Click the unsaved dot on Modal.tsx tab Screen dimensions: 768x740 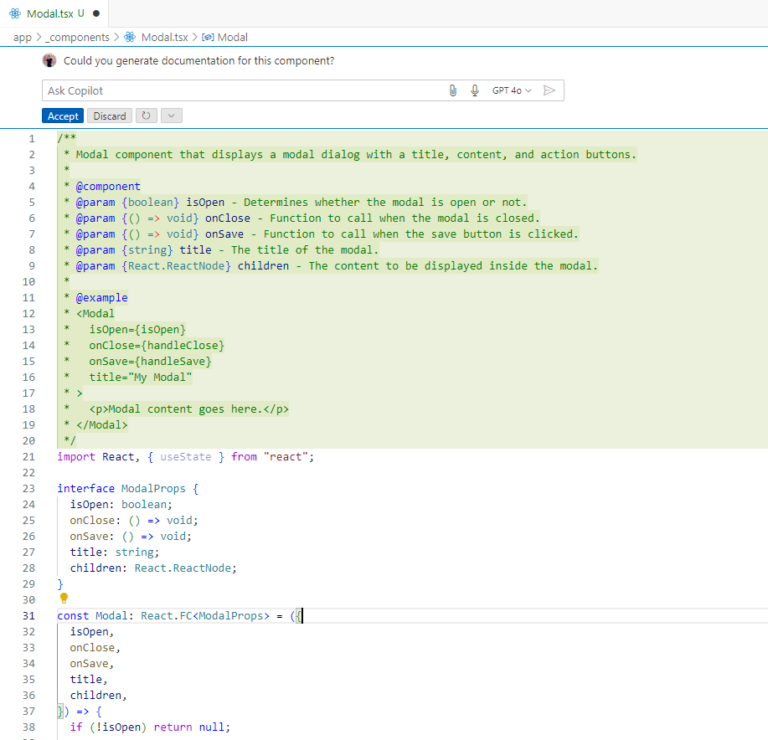pyautogui.click(x=96, y=14)
